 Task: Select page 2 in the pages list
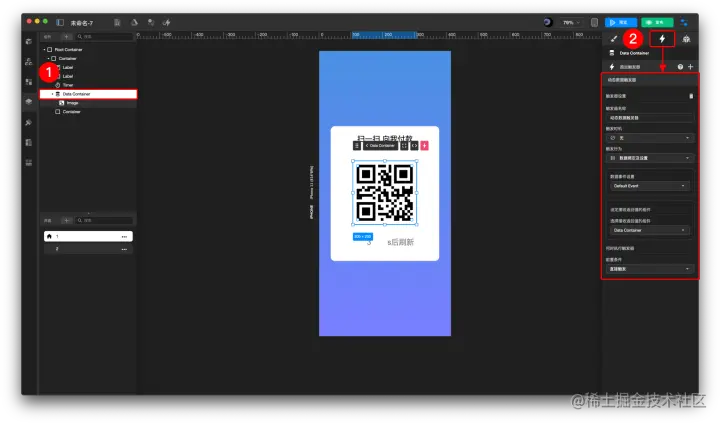coord(88,249)
